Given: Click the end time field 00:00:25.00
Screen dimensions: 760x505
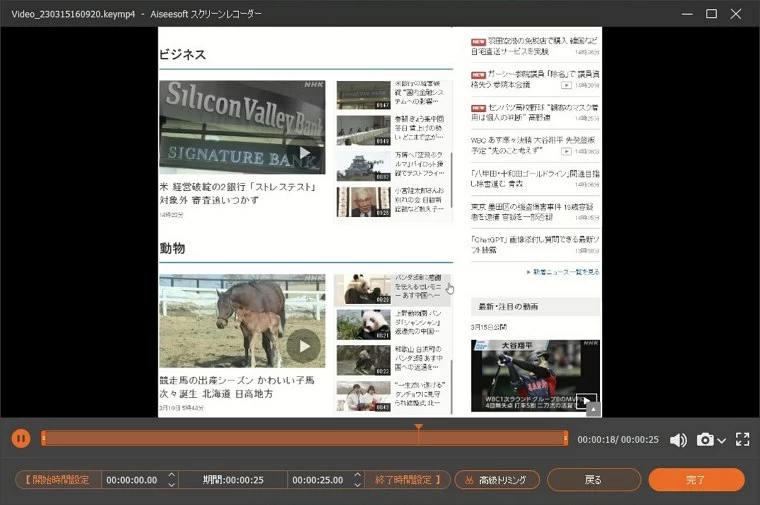Looking at the screenshot, I should tap(317, 480).
